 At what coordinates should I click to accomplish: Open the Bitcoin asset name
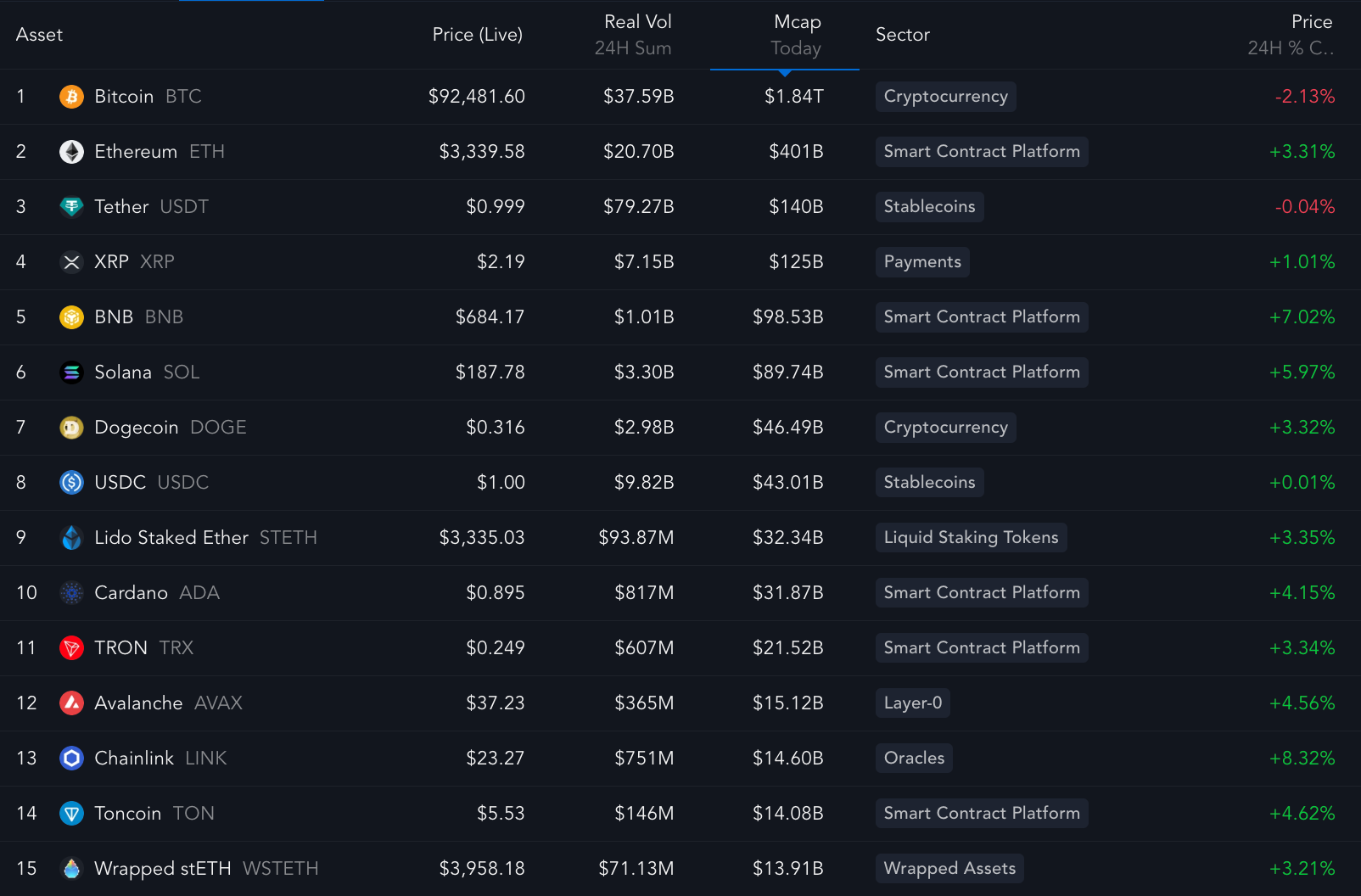(124, 97)
